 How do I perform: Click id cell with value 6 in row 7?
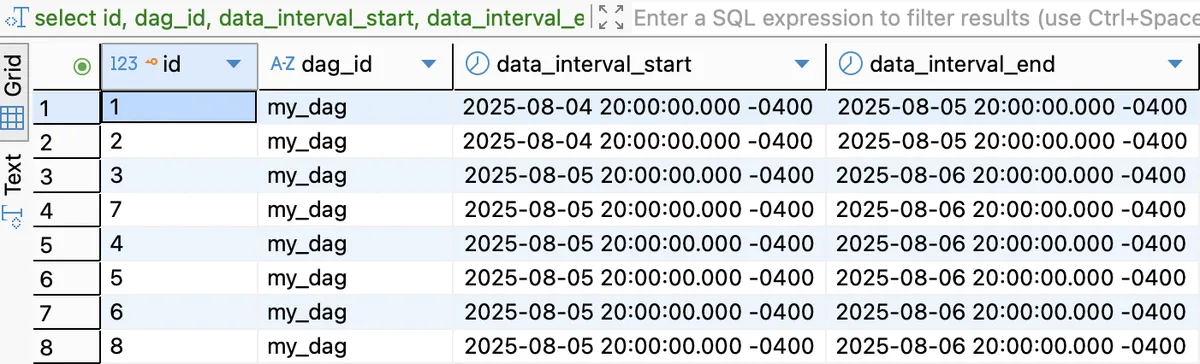coord(178,313)
